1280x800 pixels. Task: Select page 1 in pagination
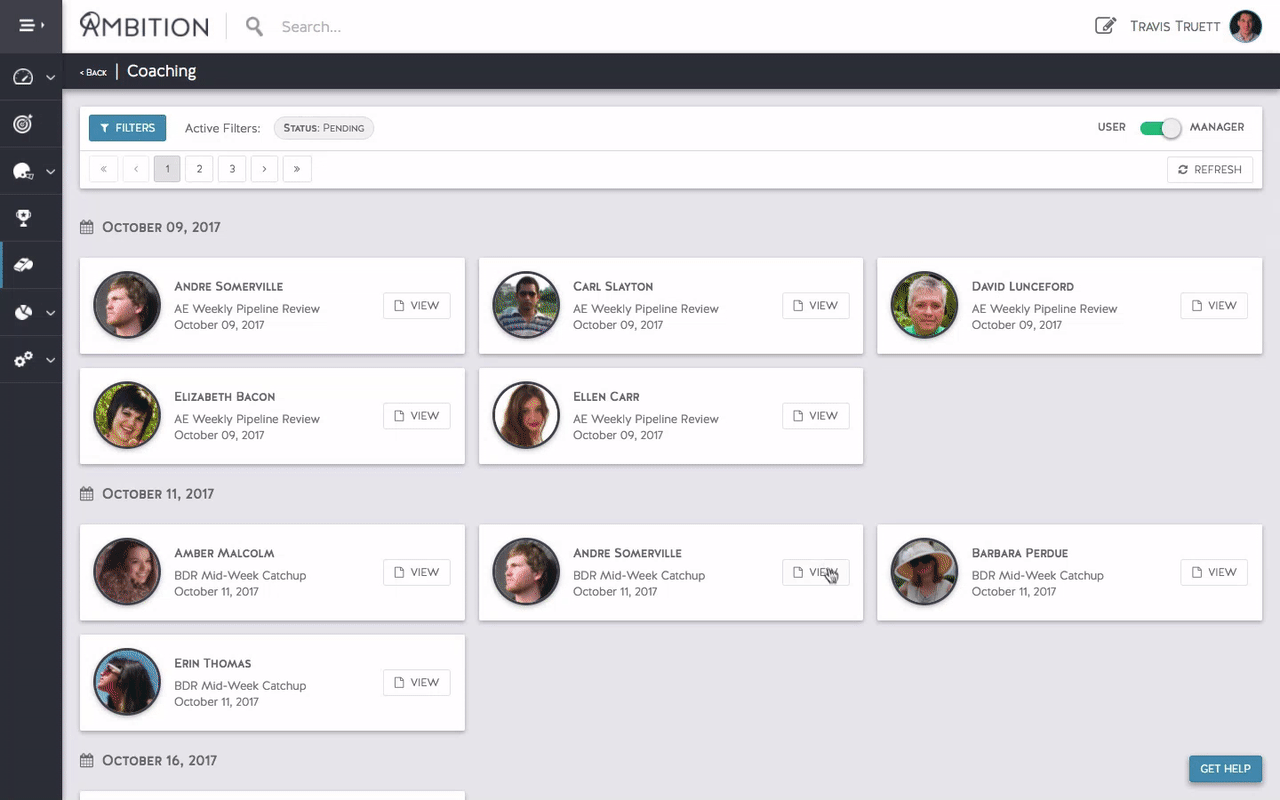coord(167,169)
